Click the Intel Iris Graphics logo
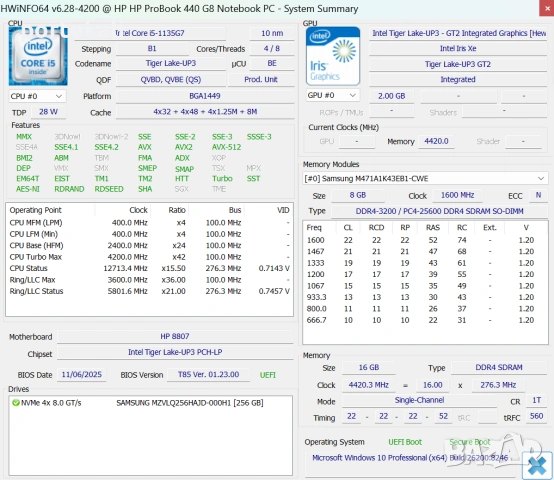Viewport: 554px width, 480px height. pos(333,56)
